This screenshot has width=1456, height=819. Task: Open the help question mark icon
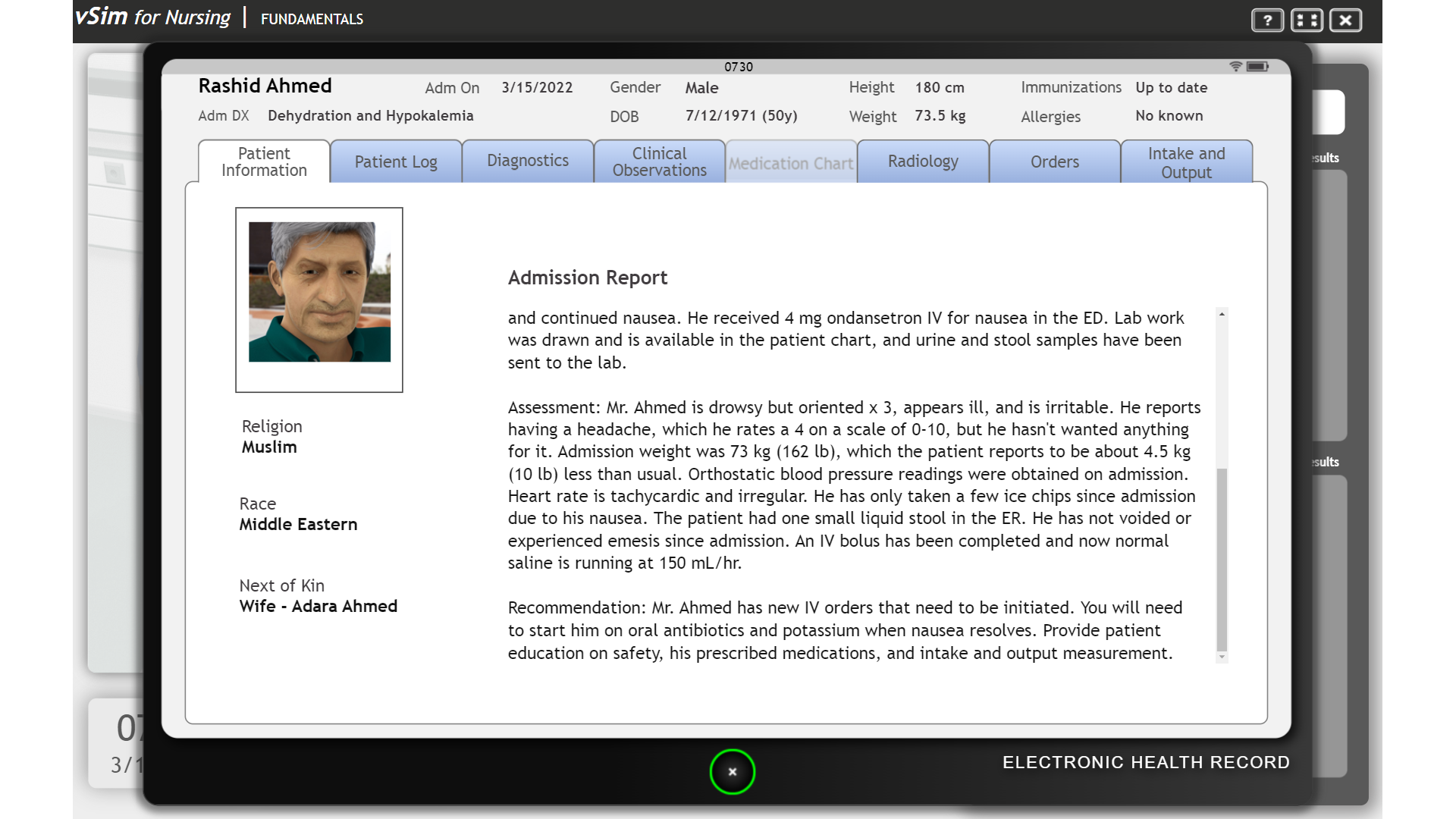pos(1267,20)
